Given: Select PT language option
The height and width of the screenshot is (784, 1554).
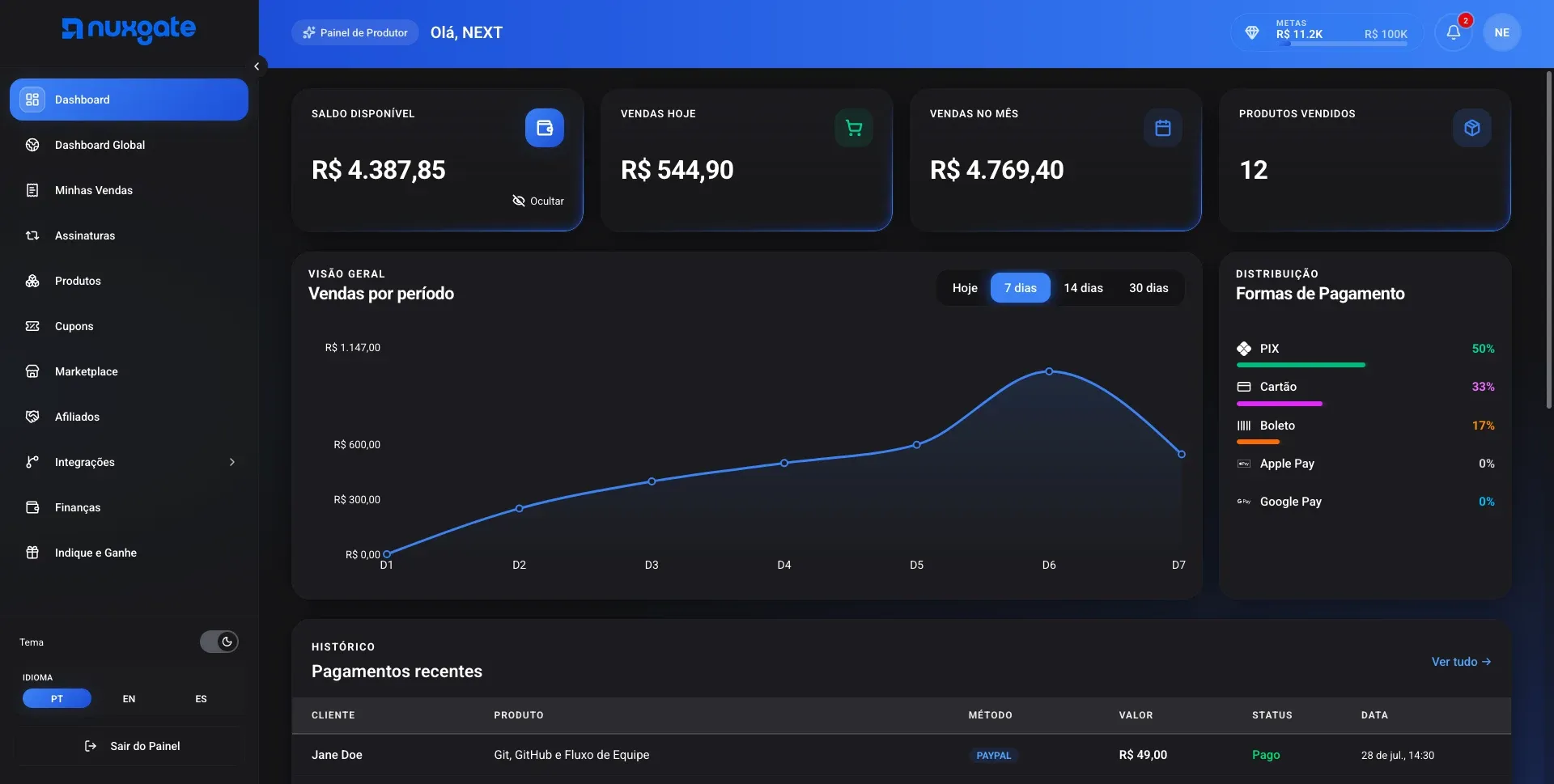Looking at the screenshot, I should pos(57,698).
